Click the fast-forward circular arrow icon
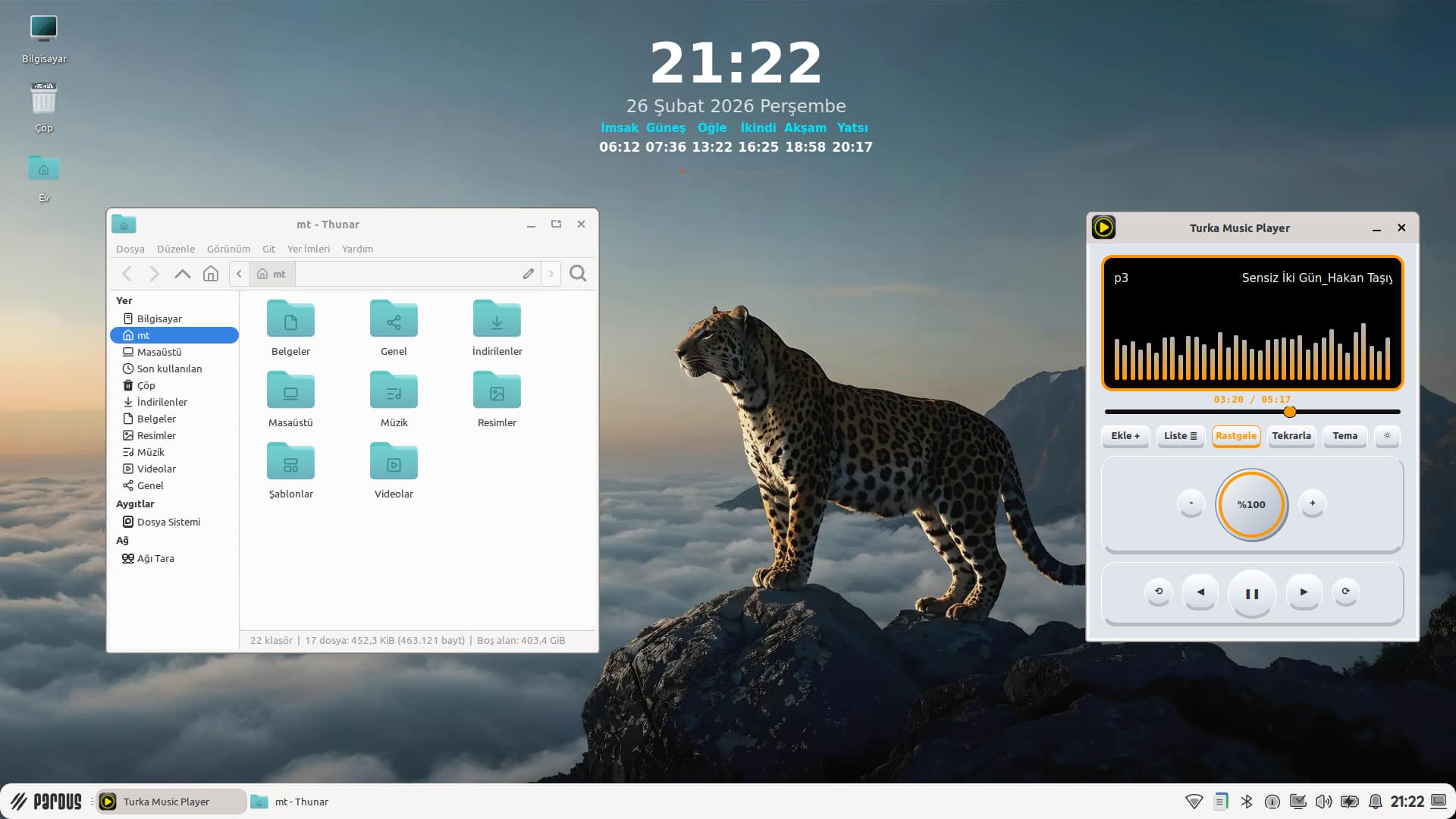The image size is (1456, 819). pyautogui.click(x=1345, y=591)
